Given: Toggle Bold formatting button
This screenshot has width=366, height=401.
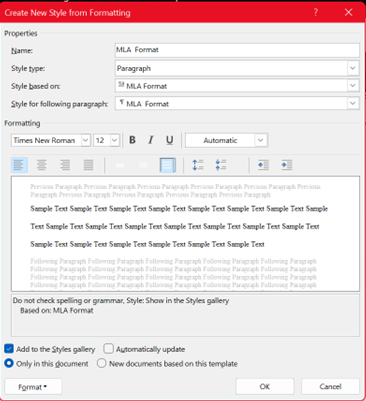Looking at the screenshot, I should 132,140.
